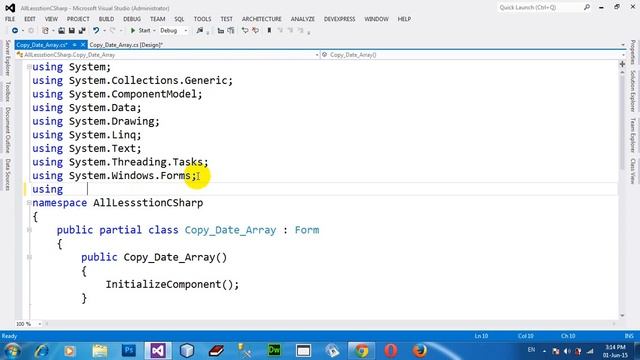Open the Solution Explorer side panel

[633, 91]
